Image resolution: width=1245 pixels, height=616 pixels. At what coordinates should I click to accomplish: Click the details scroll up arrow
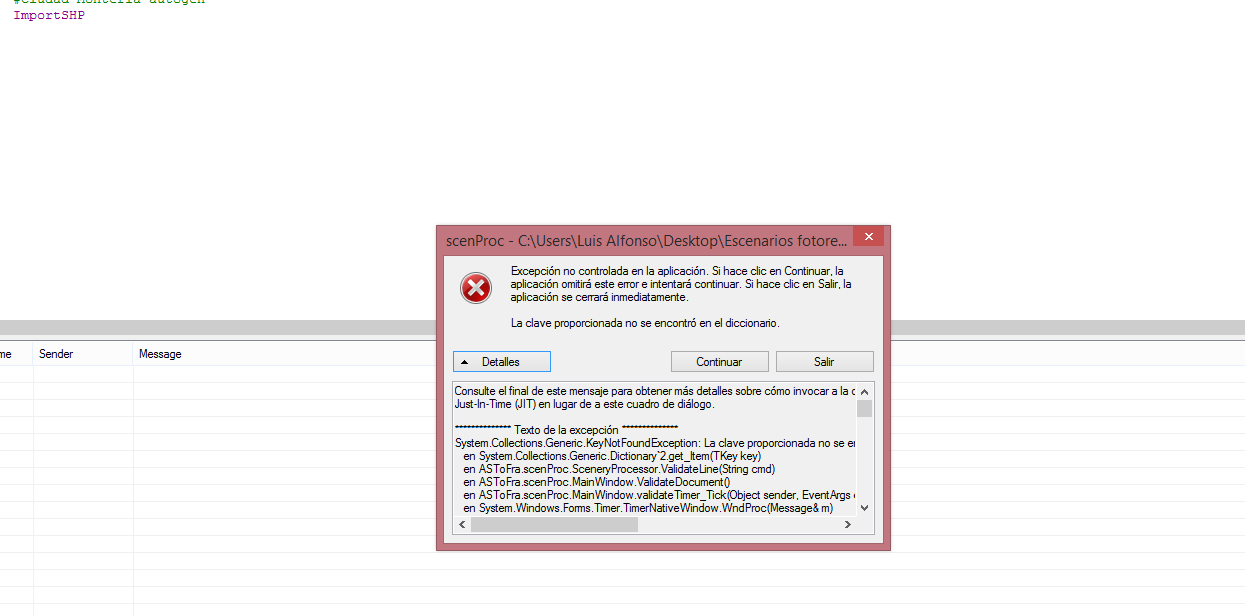(x=864, y=391)
